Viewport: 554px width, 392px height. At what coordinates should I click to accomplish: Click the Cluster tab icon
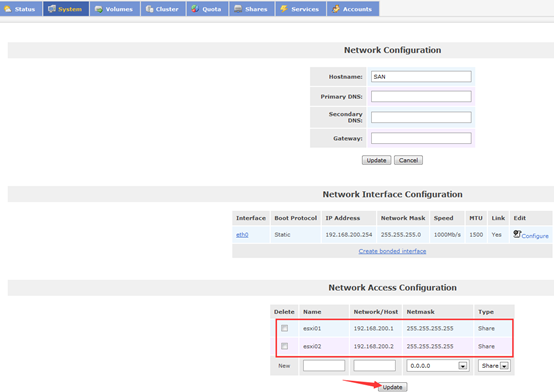tap(149, 9)
